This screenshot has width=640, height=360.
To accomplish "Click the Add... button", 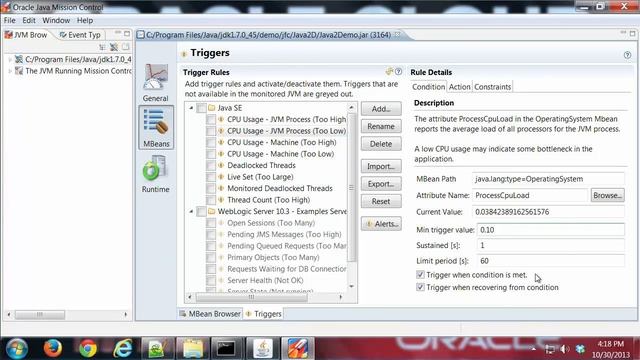I will [381, 109].
